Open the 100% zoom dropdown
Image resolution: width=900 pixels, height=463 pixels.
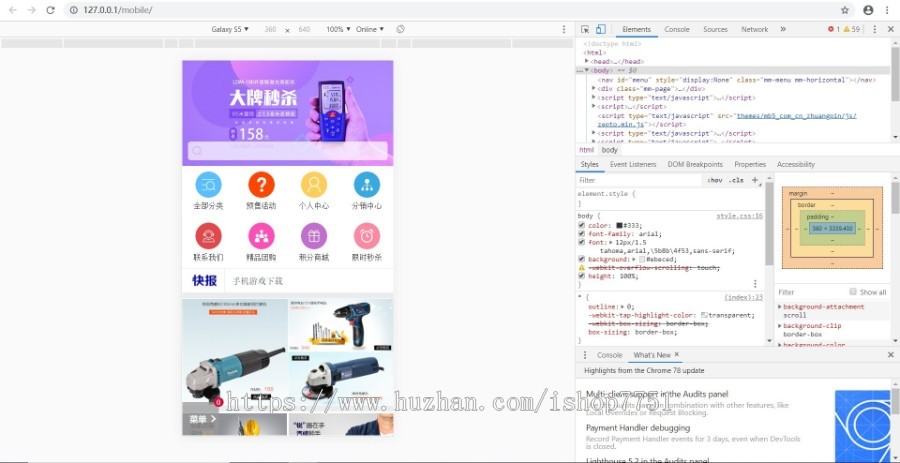point(338,29)
